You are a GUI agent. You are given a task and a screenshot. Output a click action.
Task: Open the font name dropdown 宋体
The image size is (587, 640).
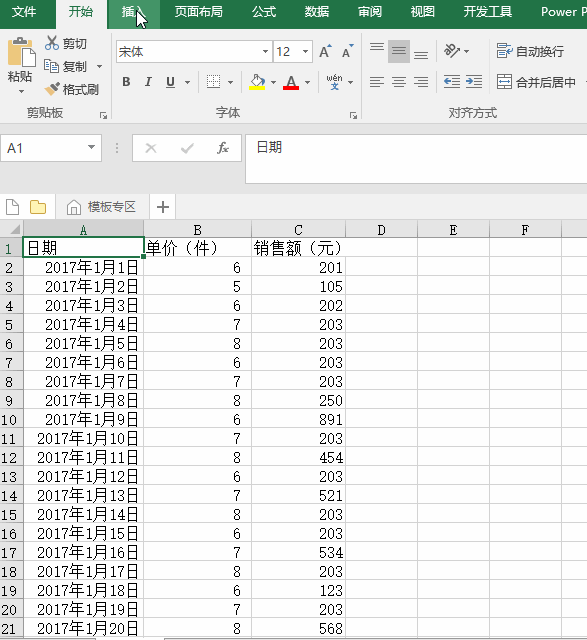point(194,51)
